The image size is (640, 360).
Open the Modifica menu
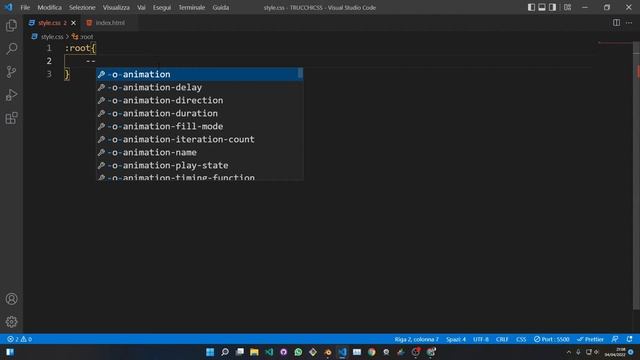click(x=49, y=7)
